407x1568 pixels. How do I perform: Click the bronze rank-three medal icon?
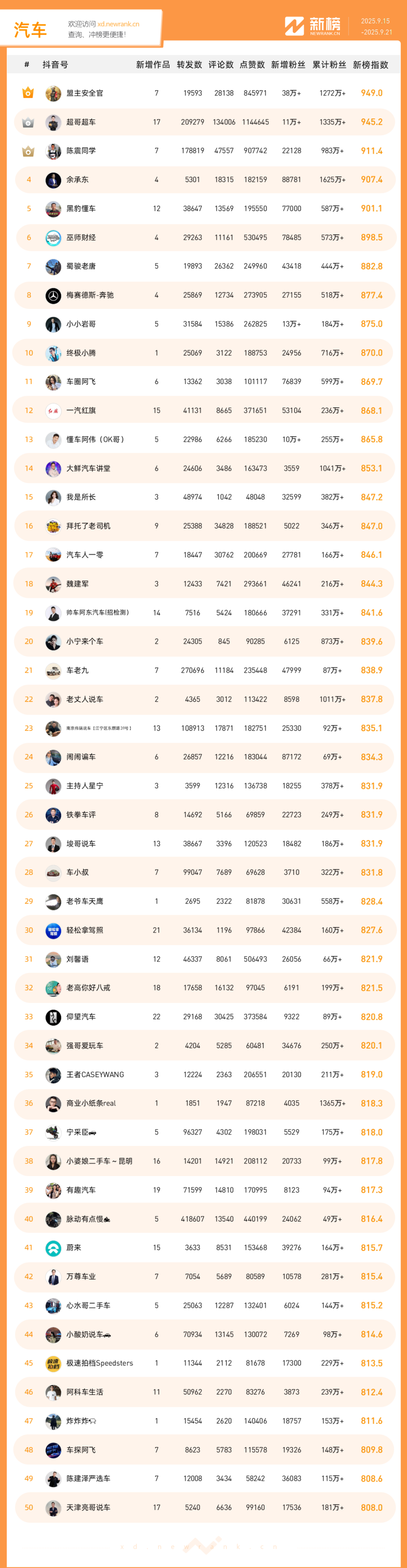click(x=28, y=151)
